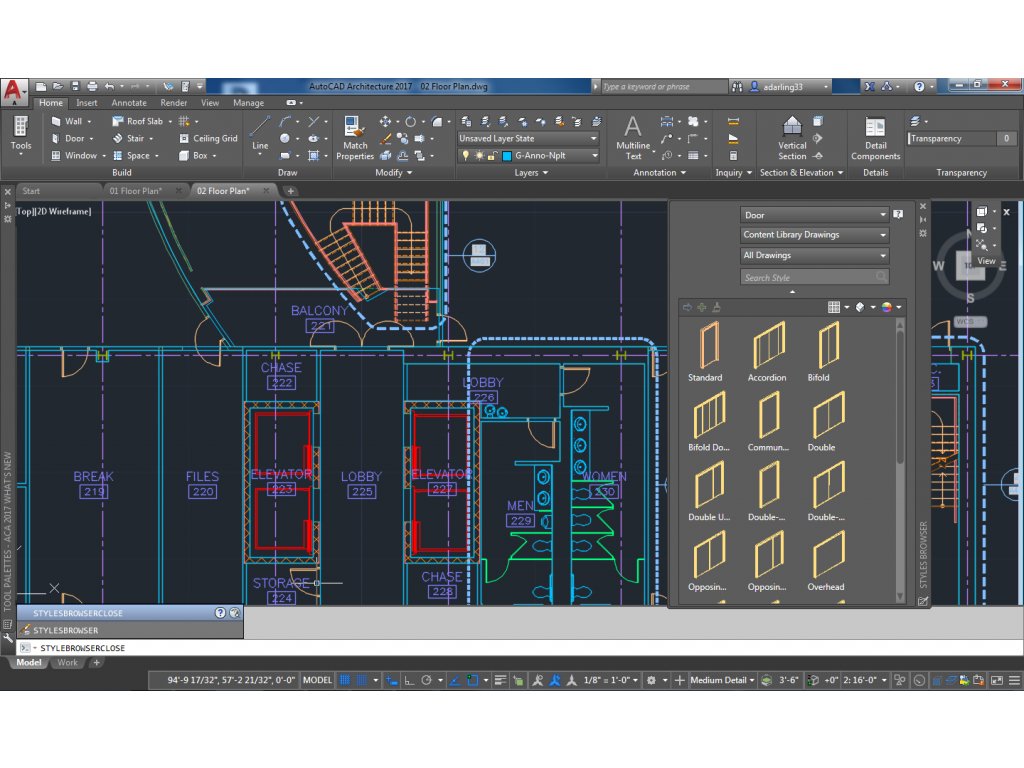The width and height of the screenshot is (1024, 768).
Task: Click the Search Style field
Action: click(x=814, y=277)
